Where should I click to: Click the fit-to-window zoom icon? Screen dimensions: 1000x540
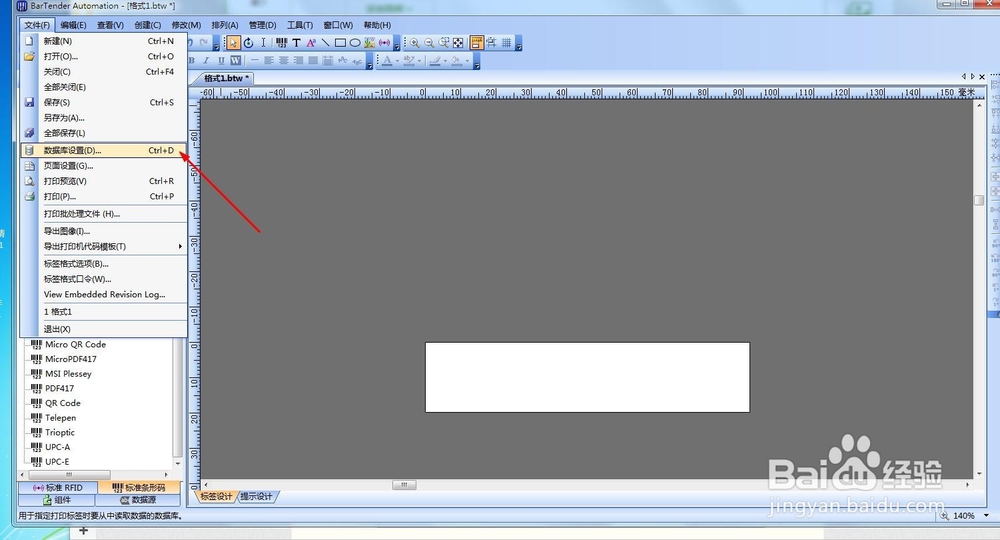pyautogui.click(x=458, y=43)
